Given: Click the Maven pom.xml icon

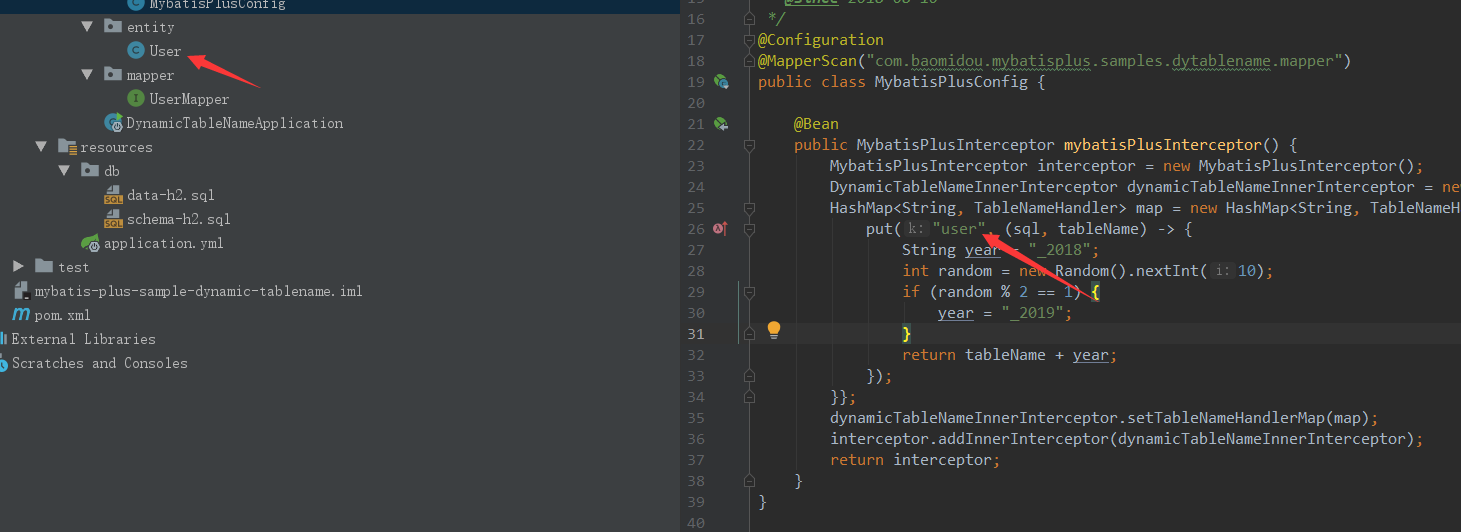Looking at the screenshot, I should (x=20, y=315).
